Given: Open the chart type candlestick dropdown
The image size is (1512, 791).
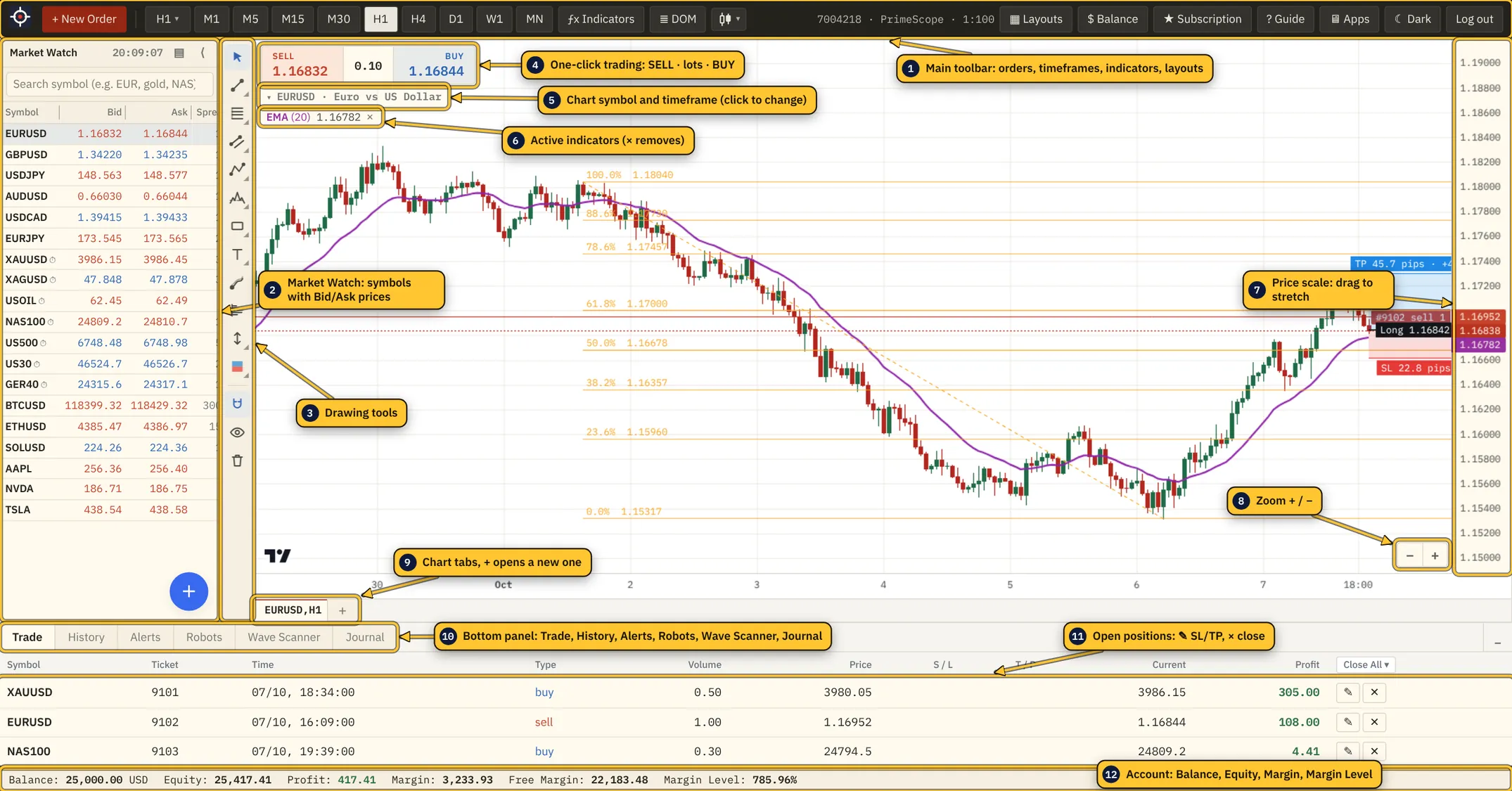Looking at the screenshot, I should (x=729, y=19).
